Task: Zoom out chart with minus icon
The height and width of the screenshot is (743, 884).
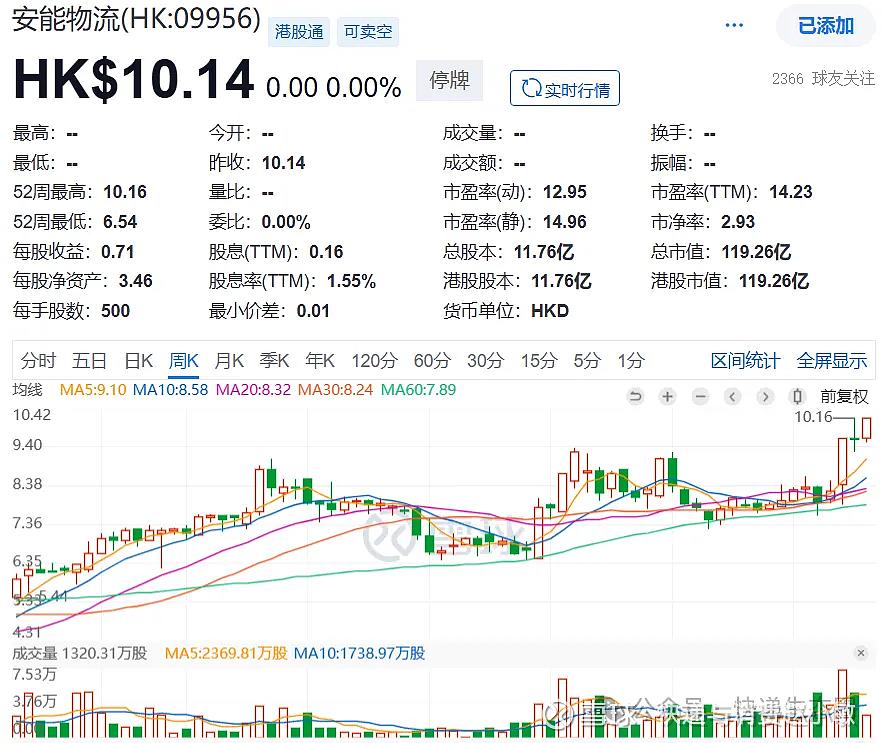Action: (700, 397)
